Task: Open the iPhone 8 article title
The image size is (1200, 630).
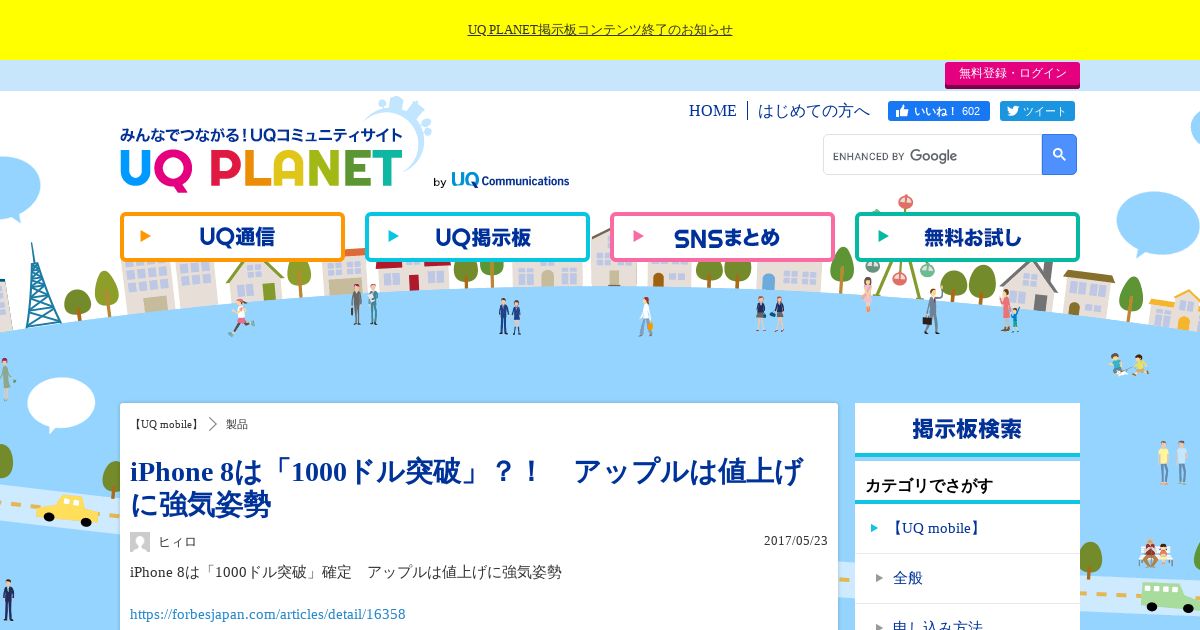Action: pyautogui.click(x=466, y=488)
